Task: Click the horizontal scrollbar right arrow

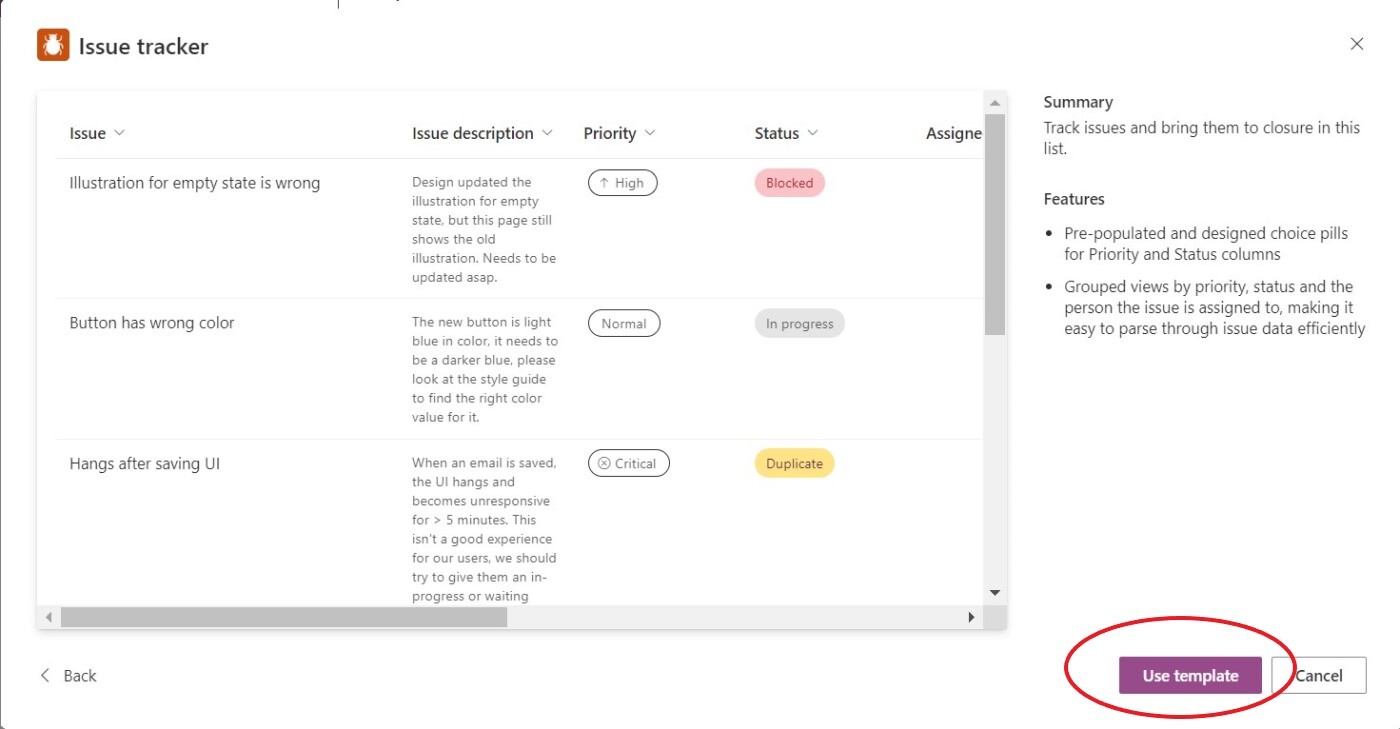Action: pos(970,616)
